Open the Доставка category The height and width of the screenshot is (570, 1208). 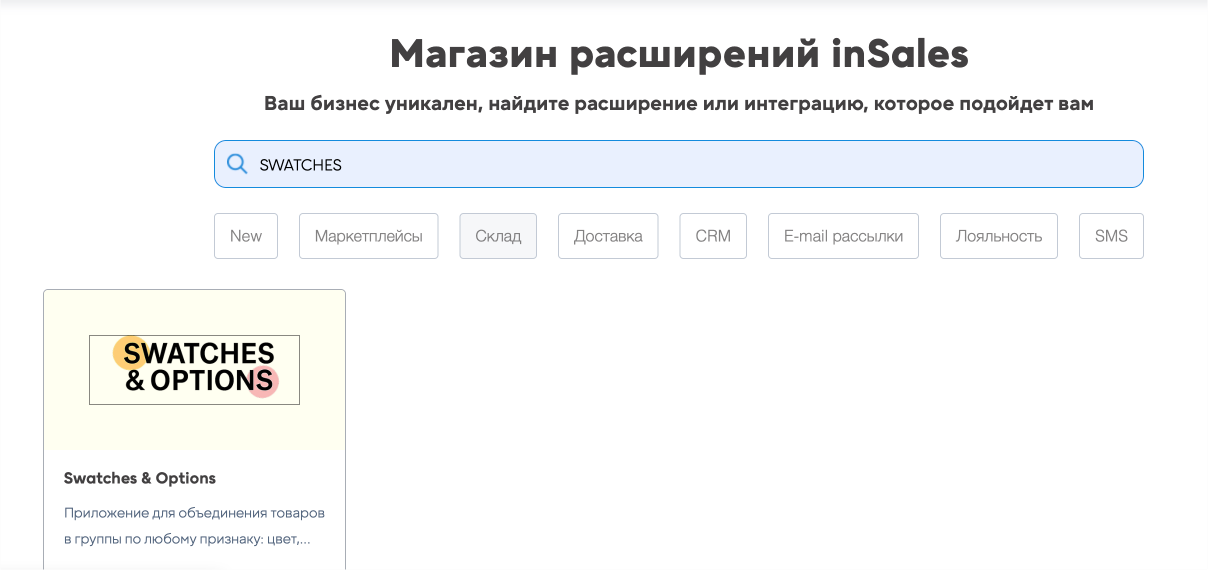[x=608, y=236]
